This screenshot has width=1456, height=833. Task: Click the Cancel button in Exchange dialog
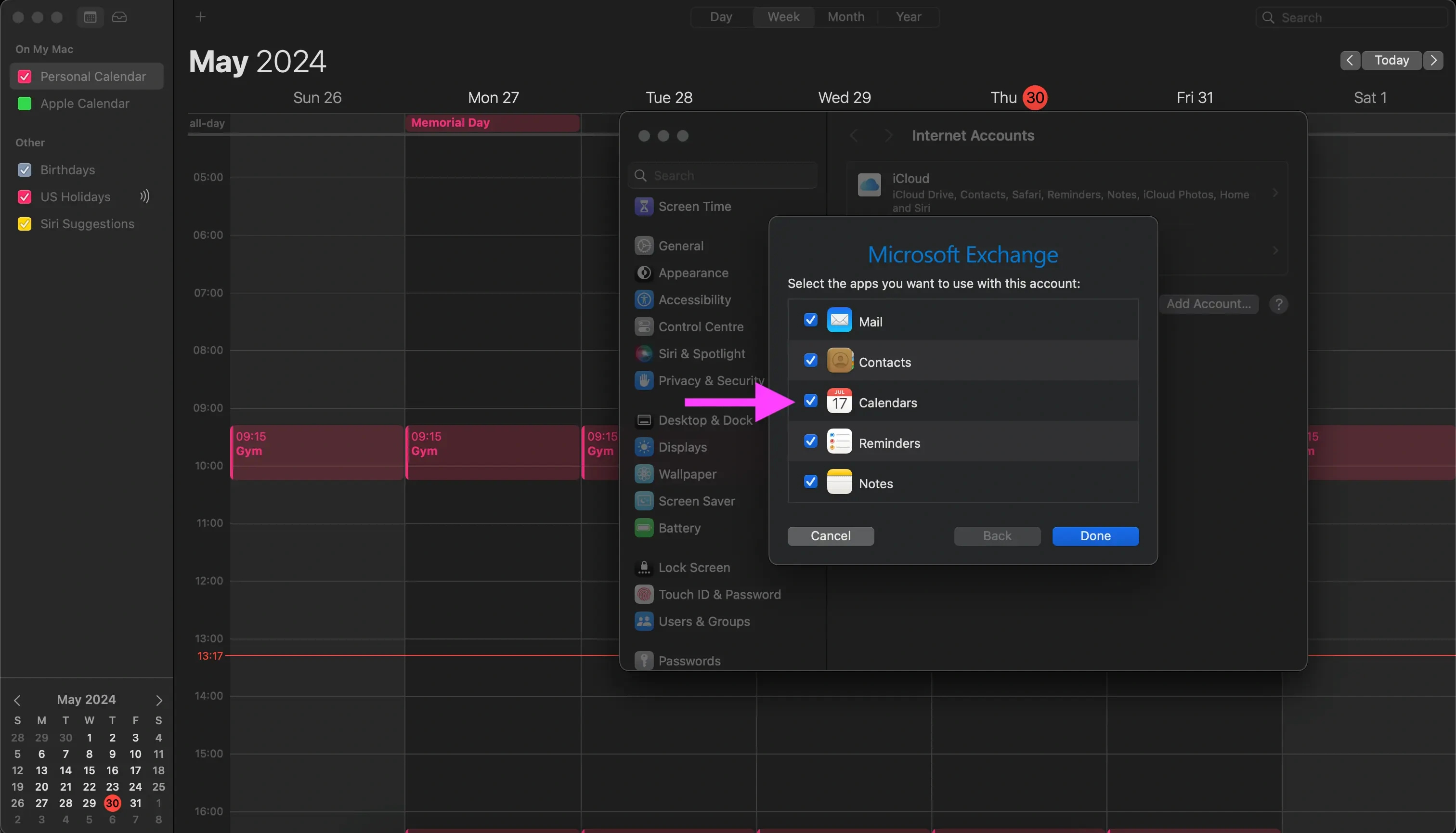[x=830, y=536]
